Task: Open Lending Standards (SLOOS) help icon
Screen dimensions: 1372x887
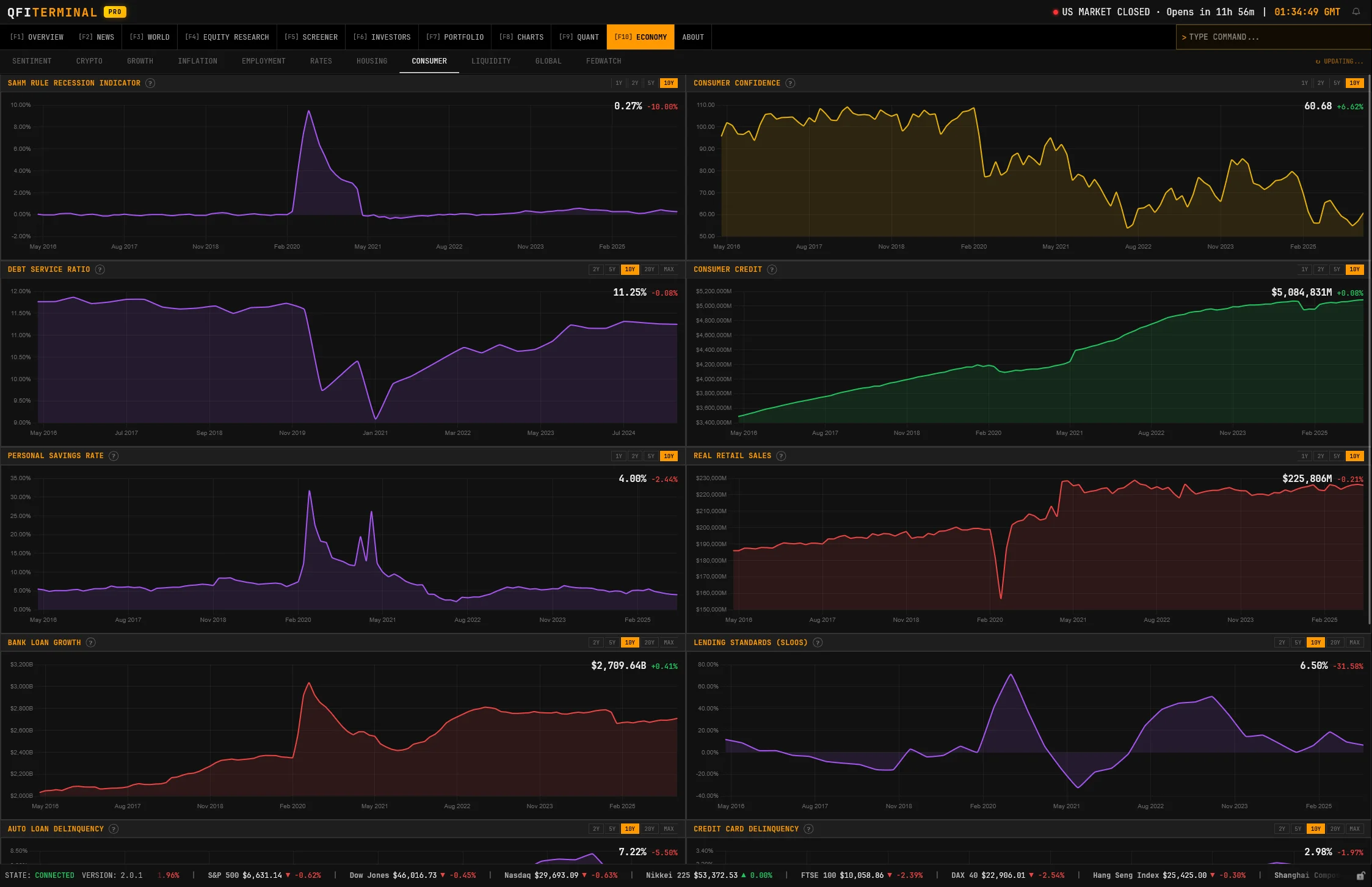Action: click(818, 643)
